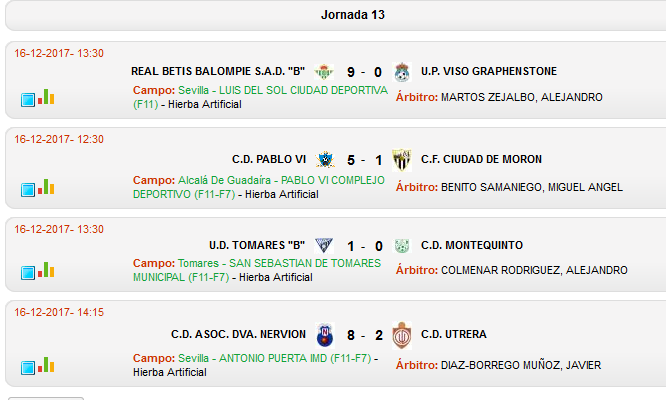Click the Jornada 13 header bar
The height and width of the screenshot is (400, 666).
336,15
